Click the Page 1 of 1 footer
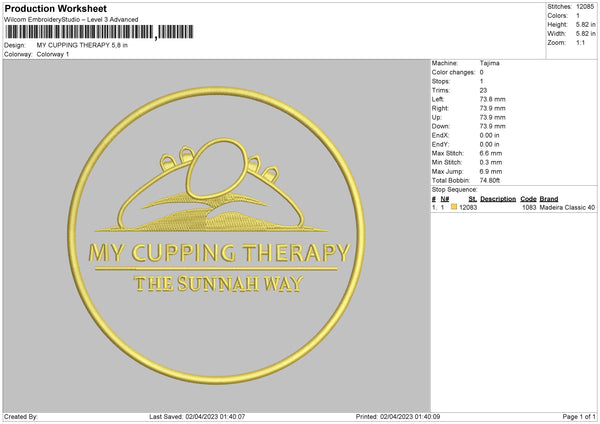 click(579, 416)
